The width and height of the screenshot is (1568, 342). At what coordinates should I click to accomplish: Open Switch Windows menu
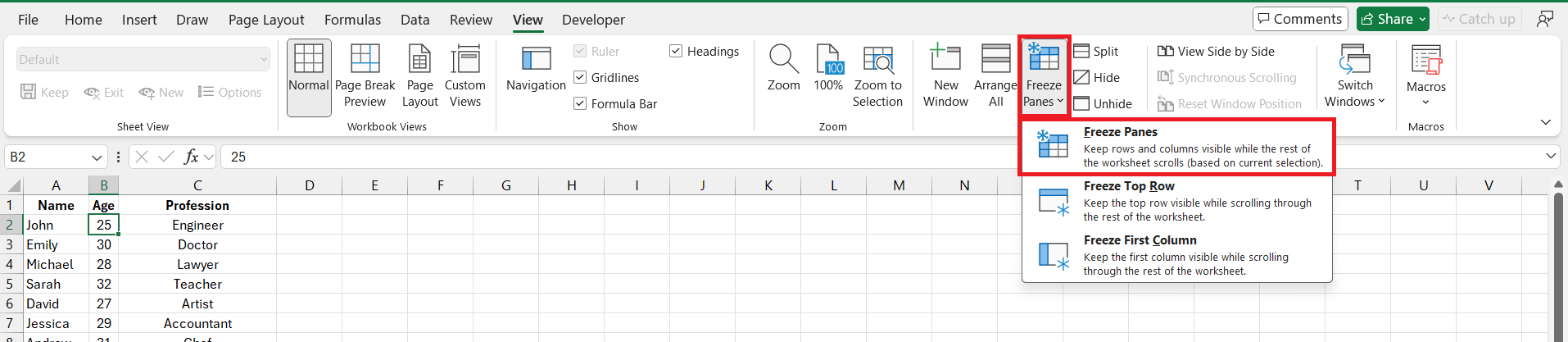pos(1355,77)
